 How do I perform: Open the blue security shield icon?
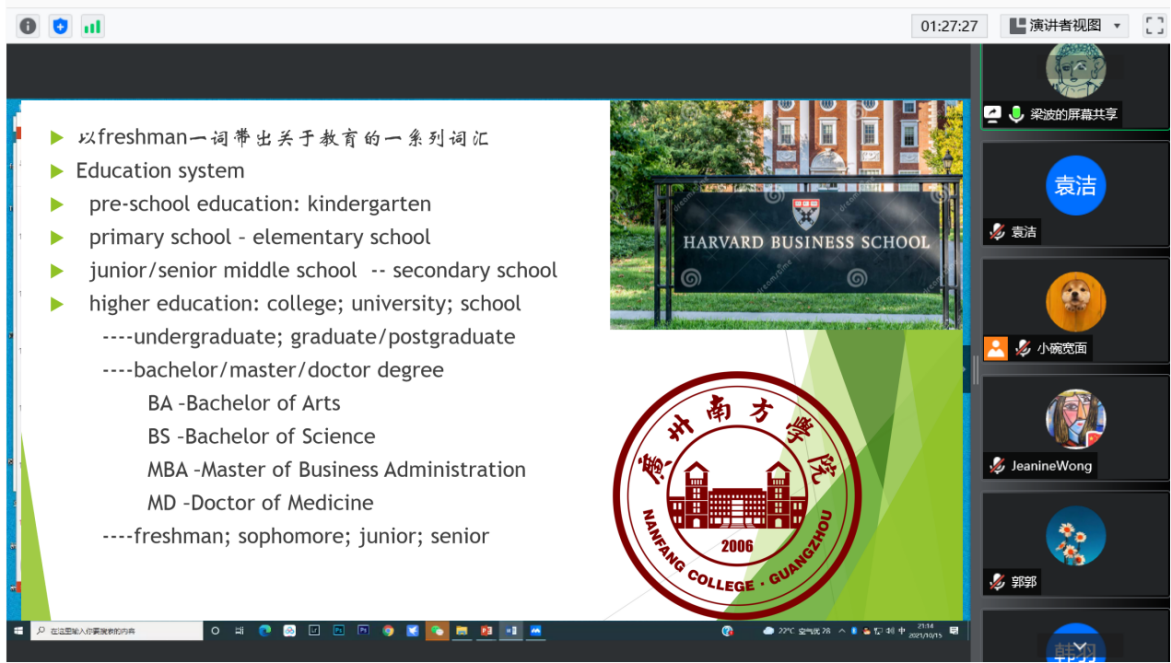pyautogui.click(x=60, y=26)
